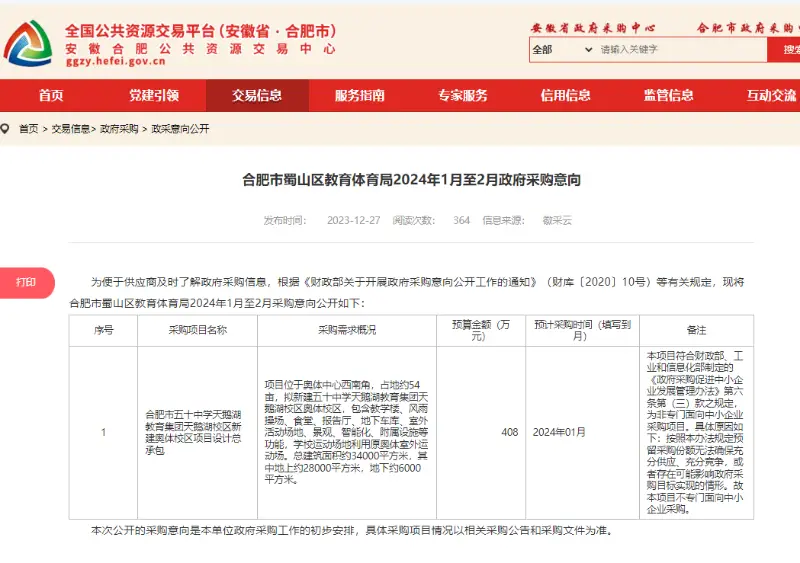Open the 信用信息 navigation tab
Image resolution: width=800 pixels, height=563 pixels.
coord(566,95)
